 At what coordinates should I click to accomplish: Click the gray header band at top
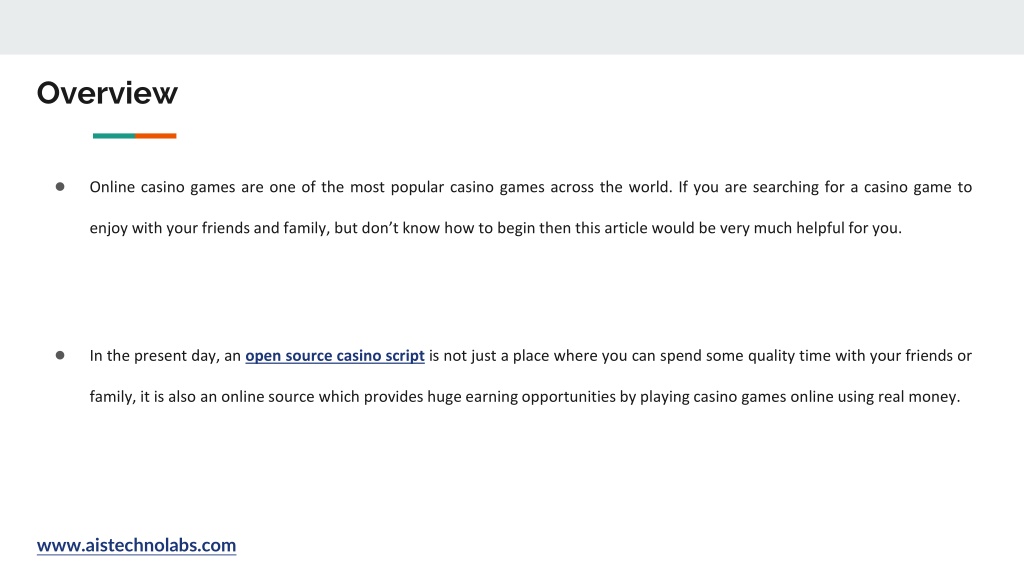click(512, 27)
